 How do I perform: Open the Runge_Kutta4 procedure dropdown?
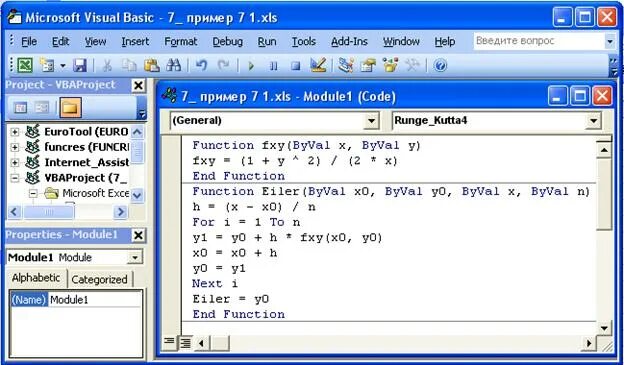[593, 121]
